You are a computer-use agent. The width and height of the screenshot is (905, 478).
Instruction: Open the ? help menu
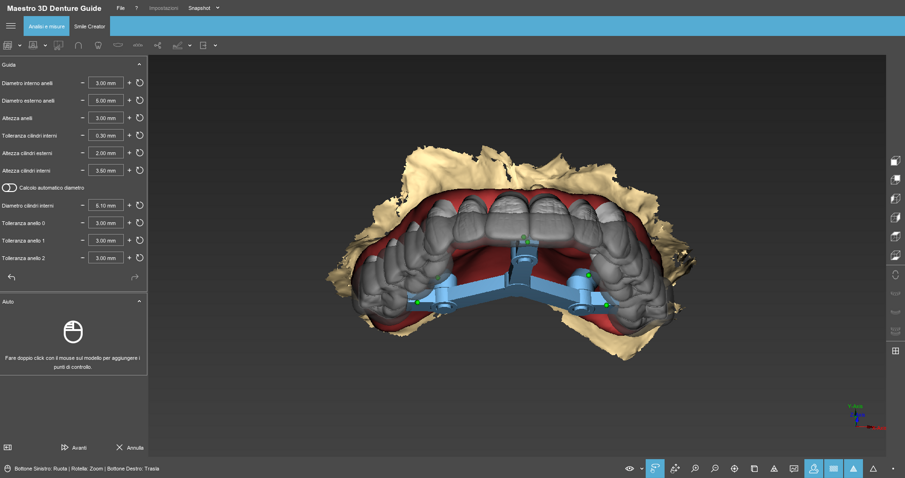(x=136, y=8)
